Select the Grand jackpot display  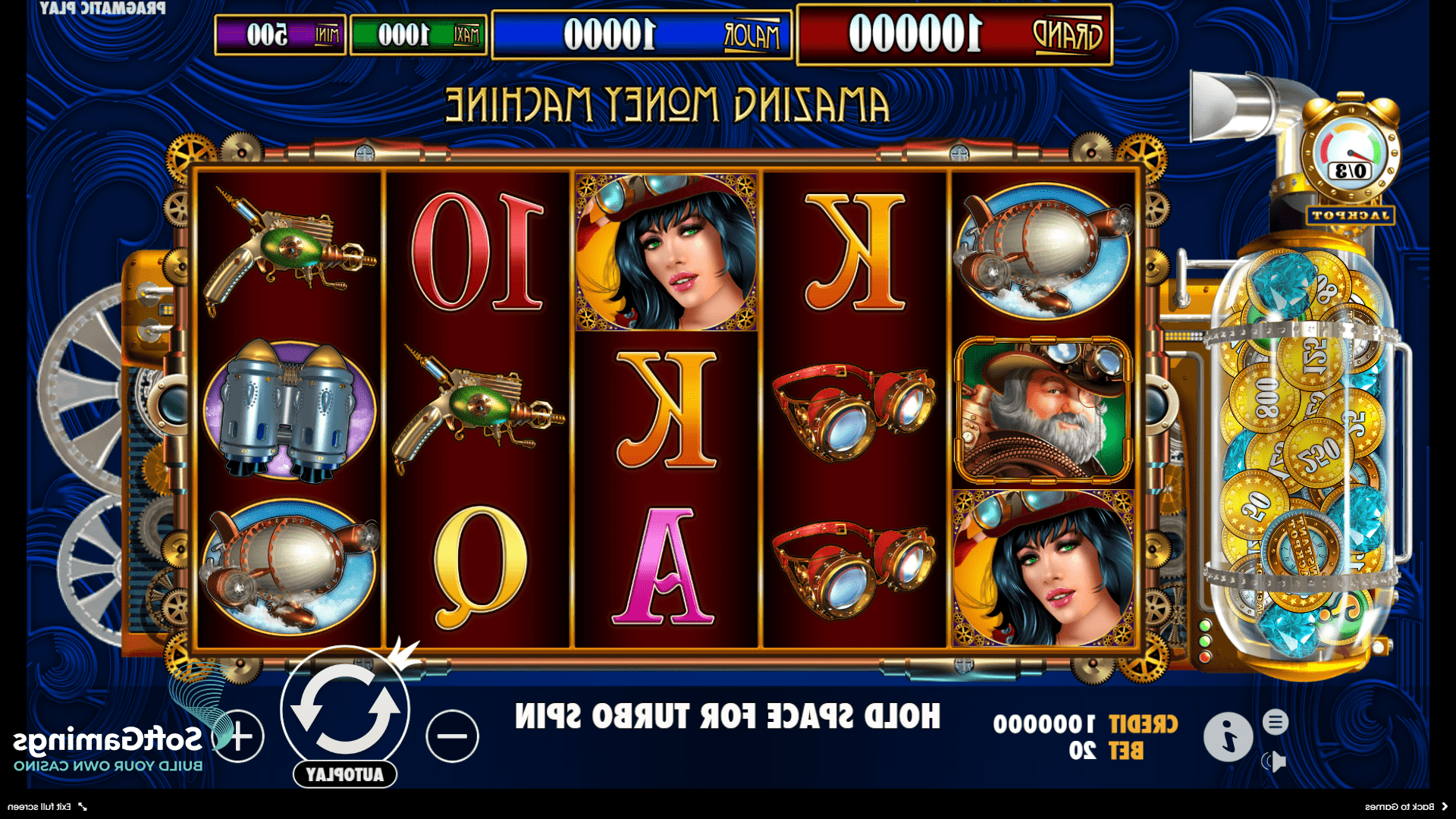955,34
